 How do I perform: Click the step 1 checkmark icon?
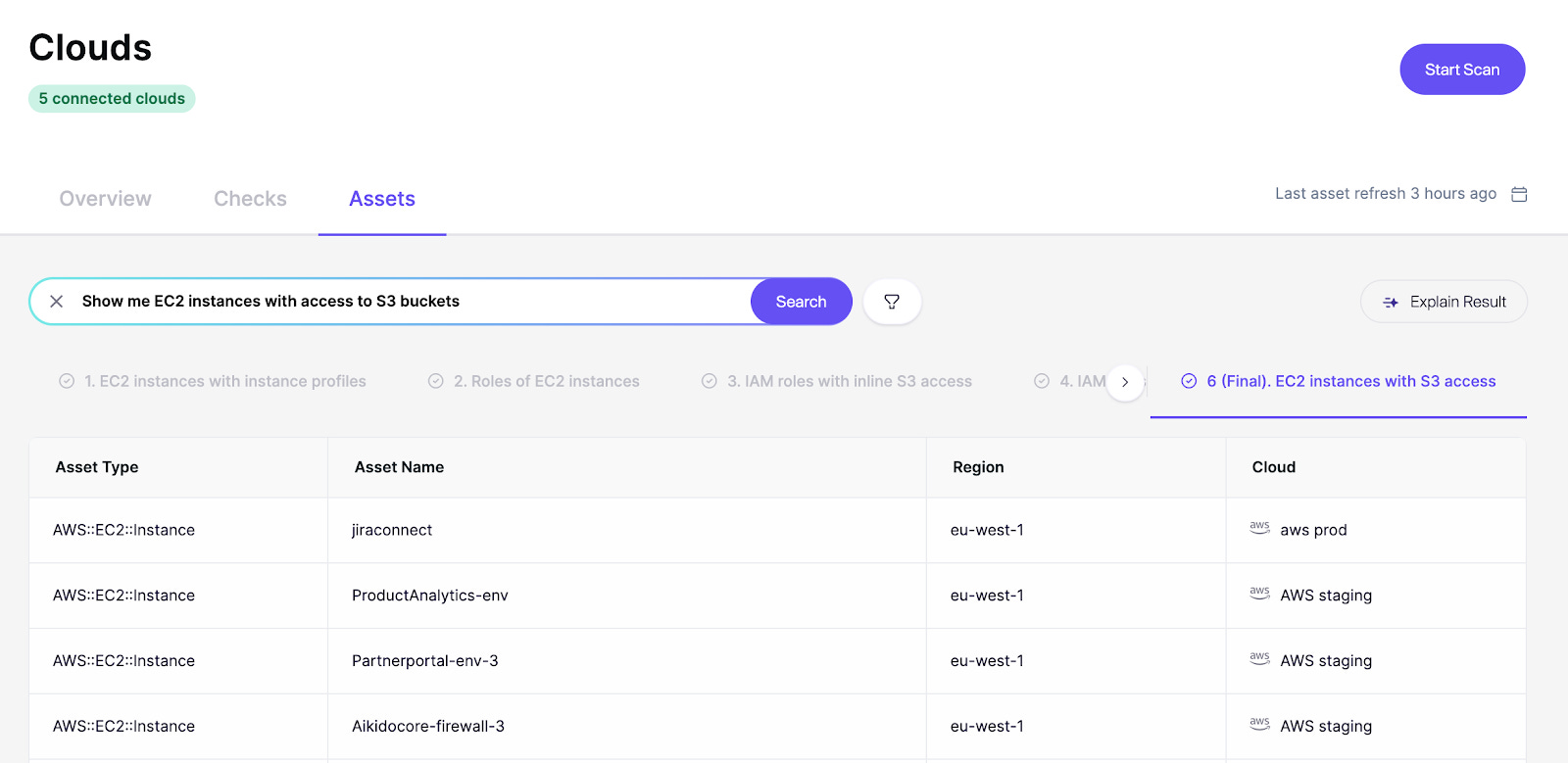click(67, 381)
